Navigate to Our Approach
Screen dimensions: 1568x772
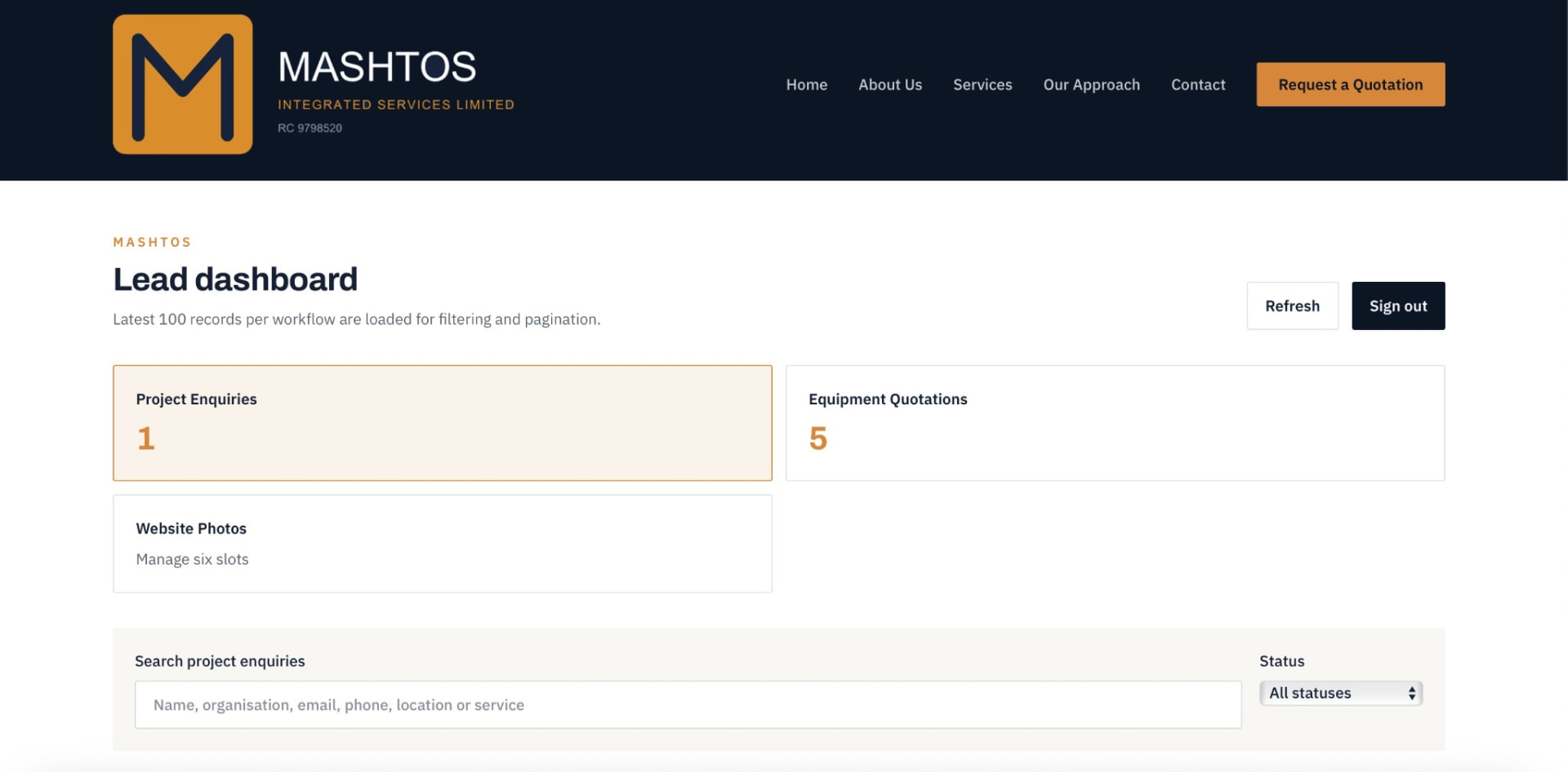click(1091, 84)
